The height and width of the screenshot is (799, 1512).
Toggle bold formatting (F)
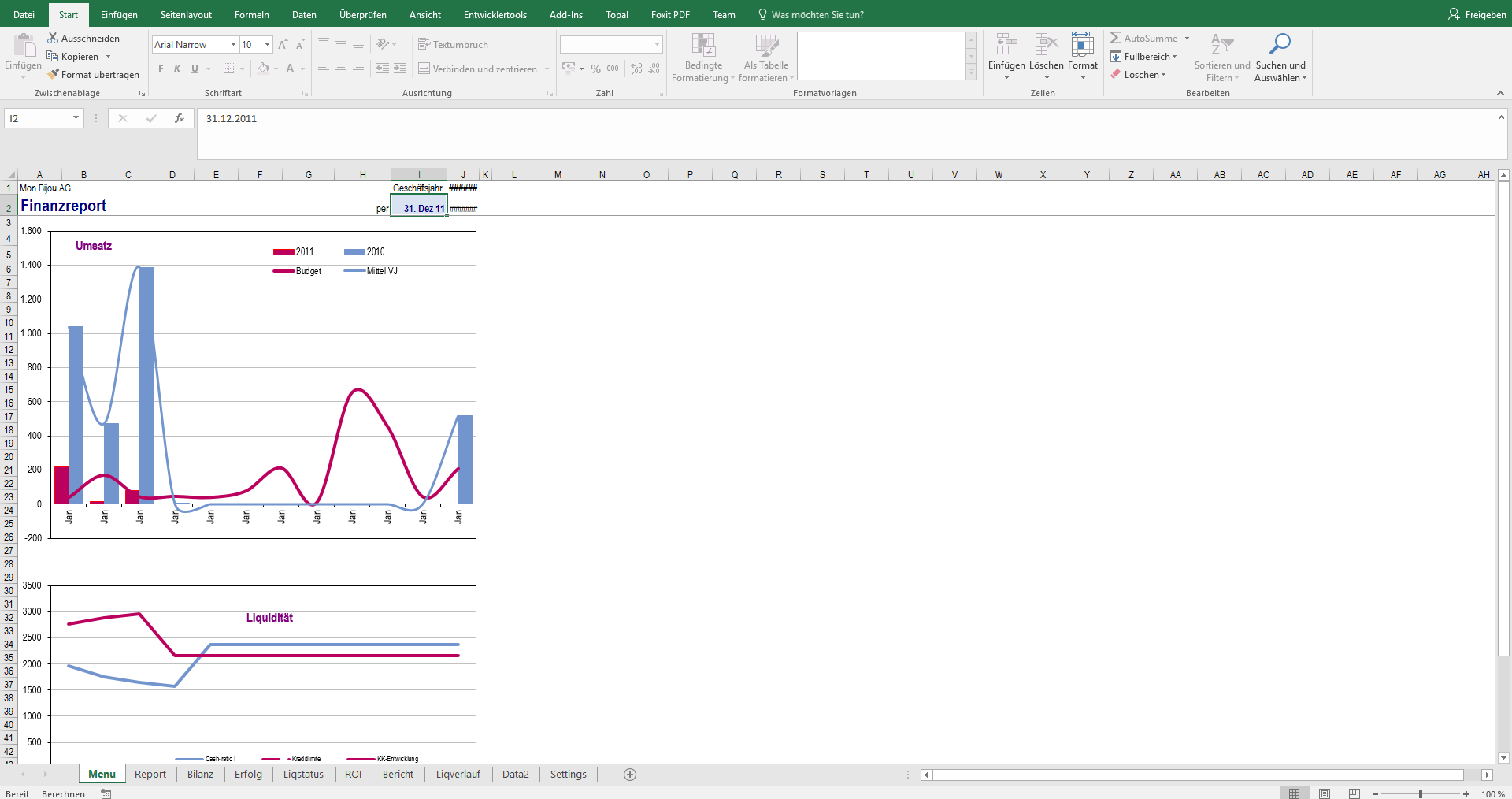(x=161, y=69)
